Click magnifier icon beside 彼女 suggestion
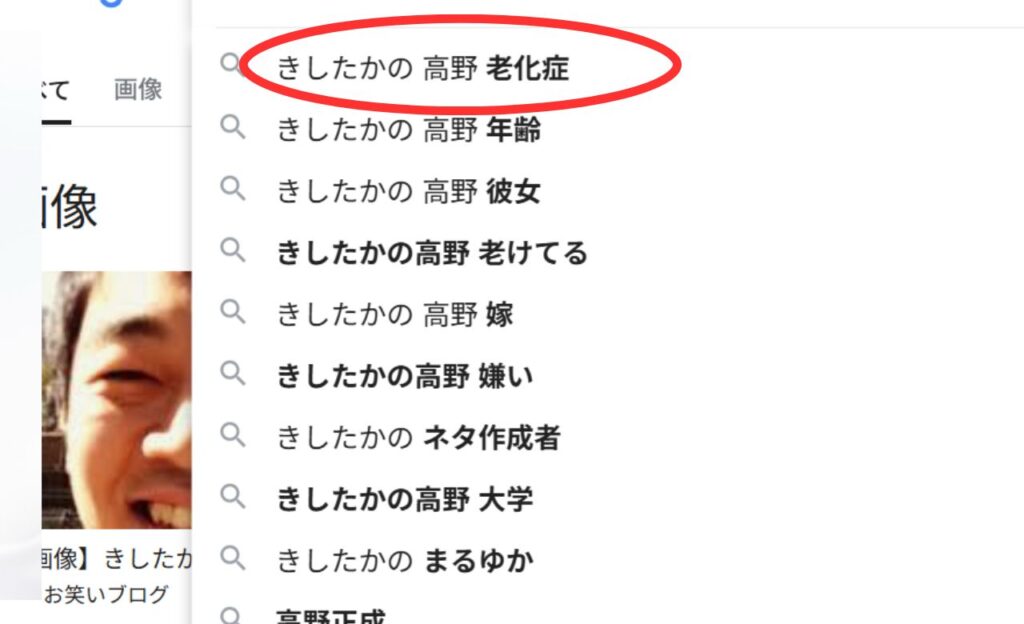This screenshot has width=1024, height=624. pos(232,188)
